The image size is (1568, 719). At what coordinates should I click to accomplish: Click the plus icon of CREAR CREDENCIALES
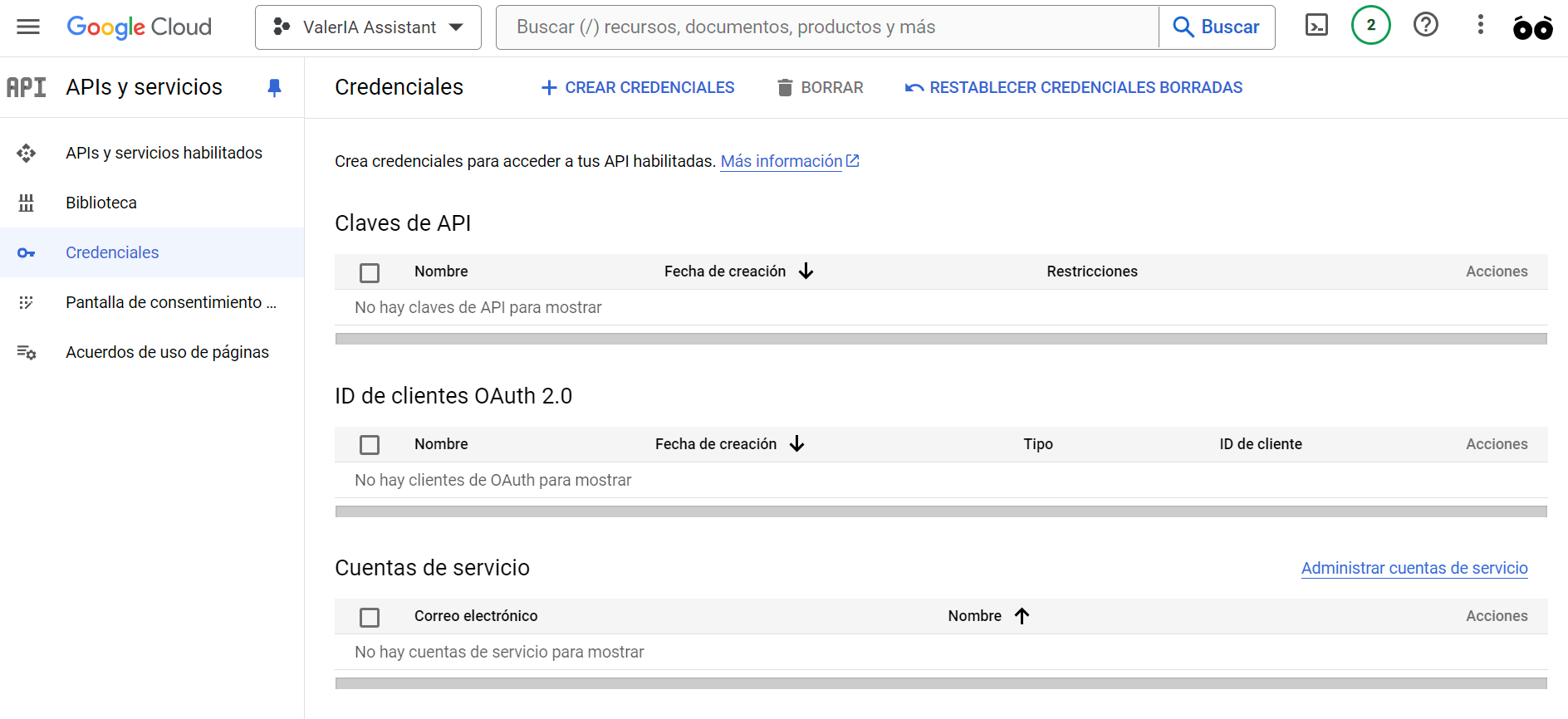[x=549, y=87]
